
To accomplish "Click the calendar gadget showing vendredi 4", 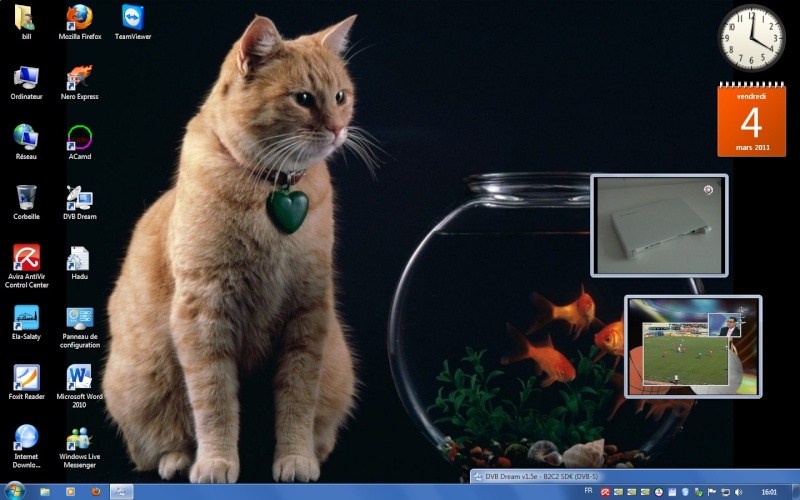I will point(751,118).
